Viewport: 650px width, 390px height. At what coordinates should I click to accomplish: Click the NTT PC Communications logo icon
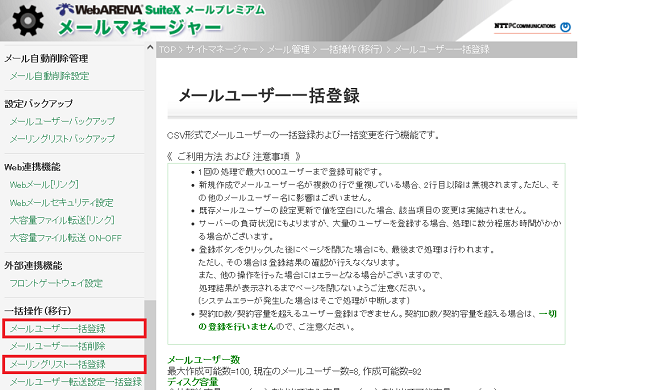(565, 27)
